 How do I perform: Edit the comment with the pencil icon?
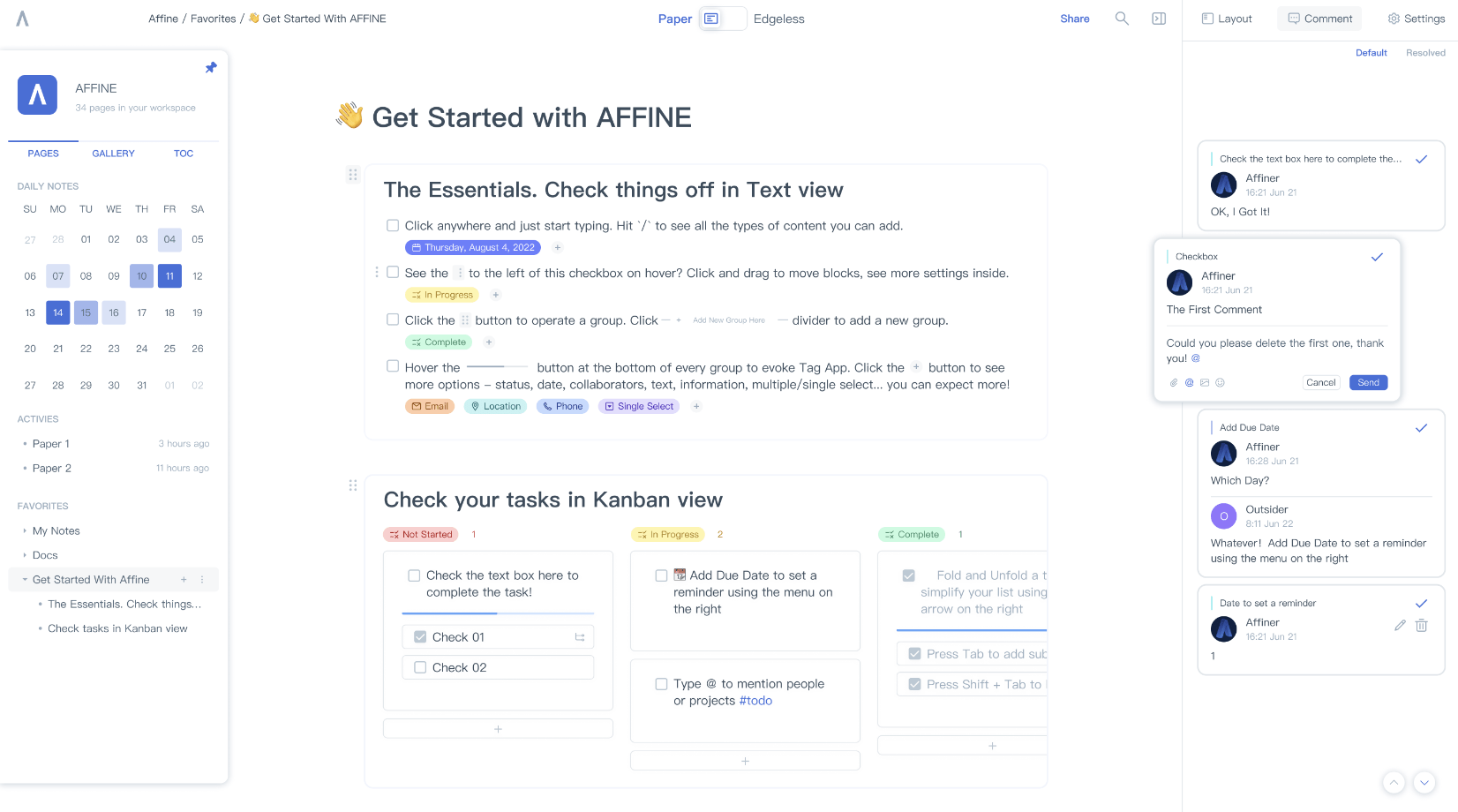coord(1400,625)
